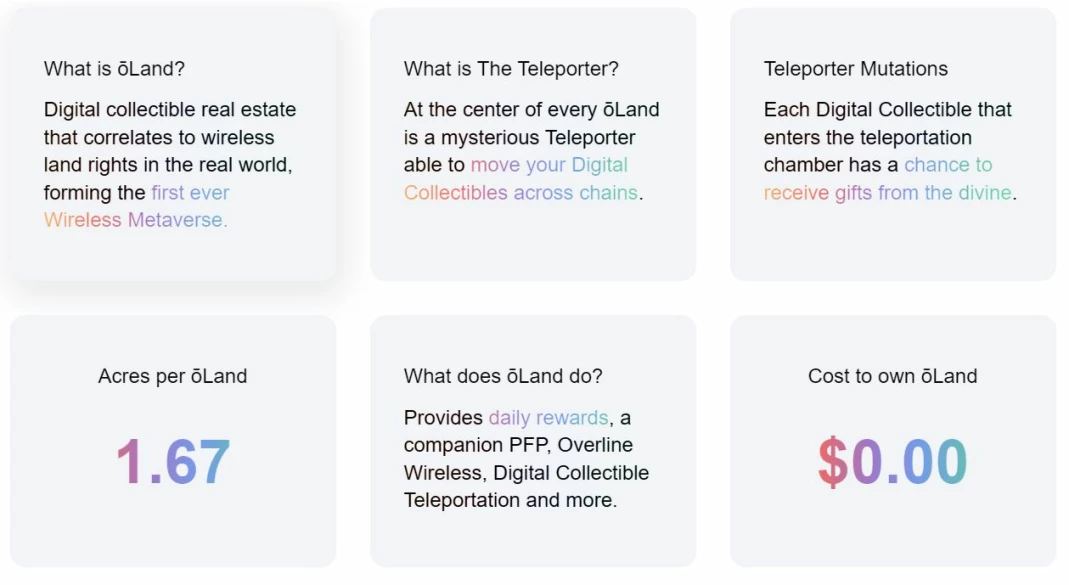Click the $0.00 cost value

pos(892,462)
